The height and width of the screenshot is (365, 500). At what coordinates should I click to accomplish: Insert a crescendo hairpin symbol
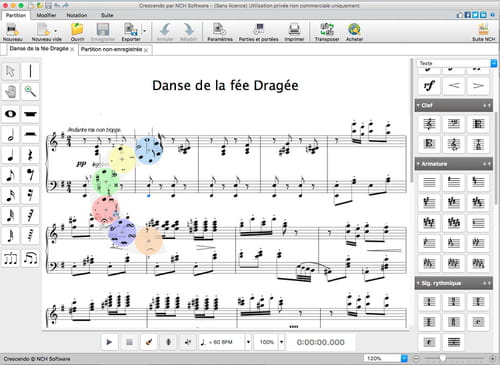(454, 86)
